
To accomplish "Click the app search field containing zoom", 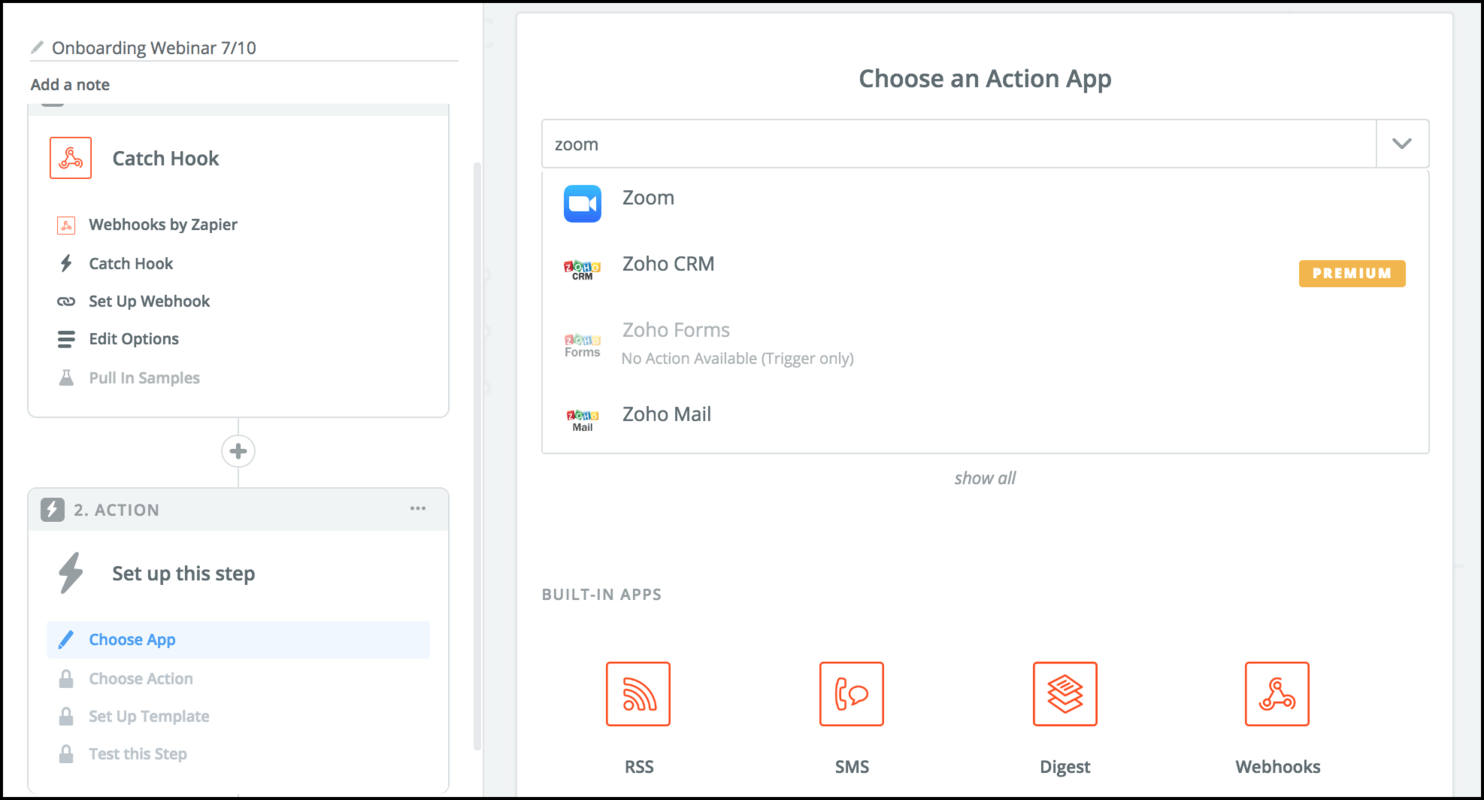I will click(959, 144).
